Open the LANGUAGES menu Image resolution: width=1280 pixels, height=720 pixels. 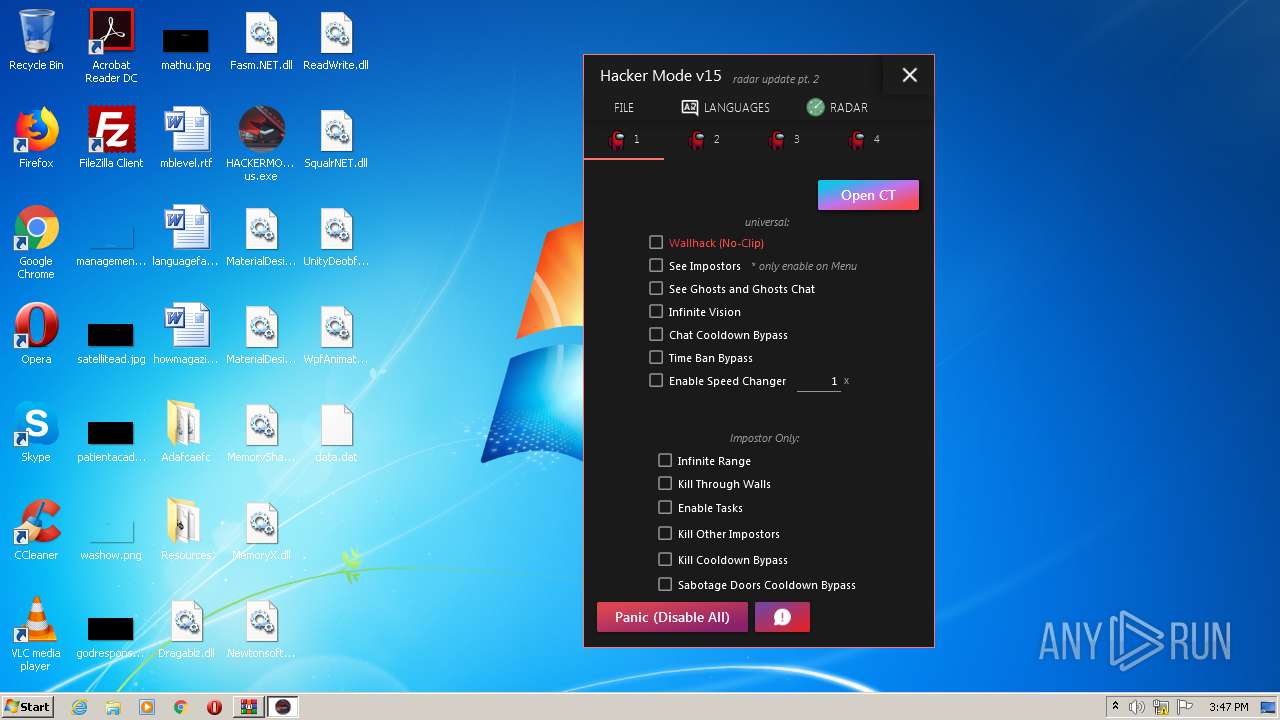[x=726, y=107]
